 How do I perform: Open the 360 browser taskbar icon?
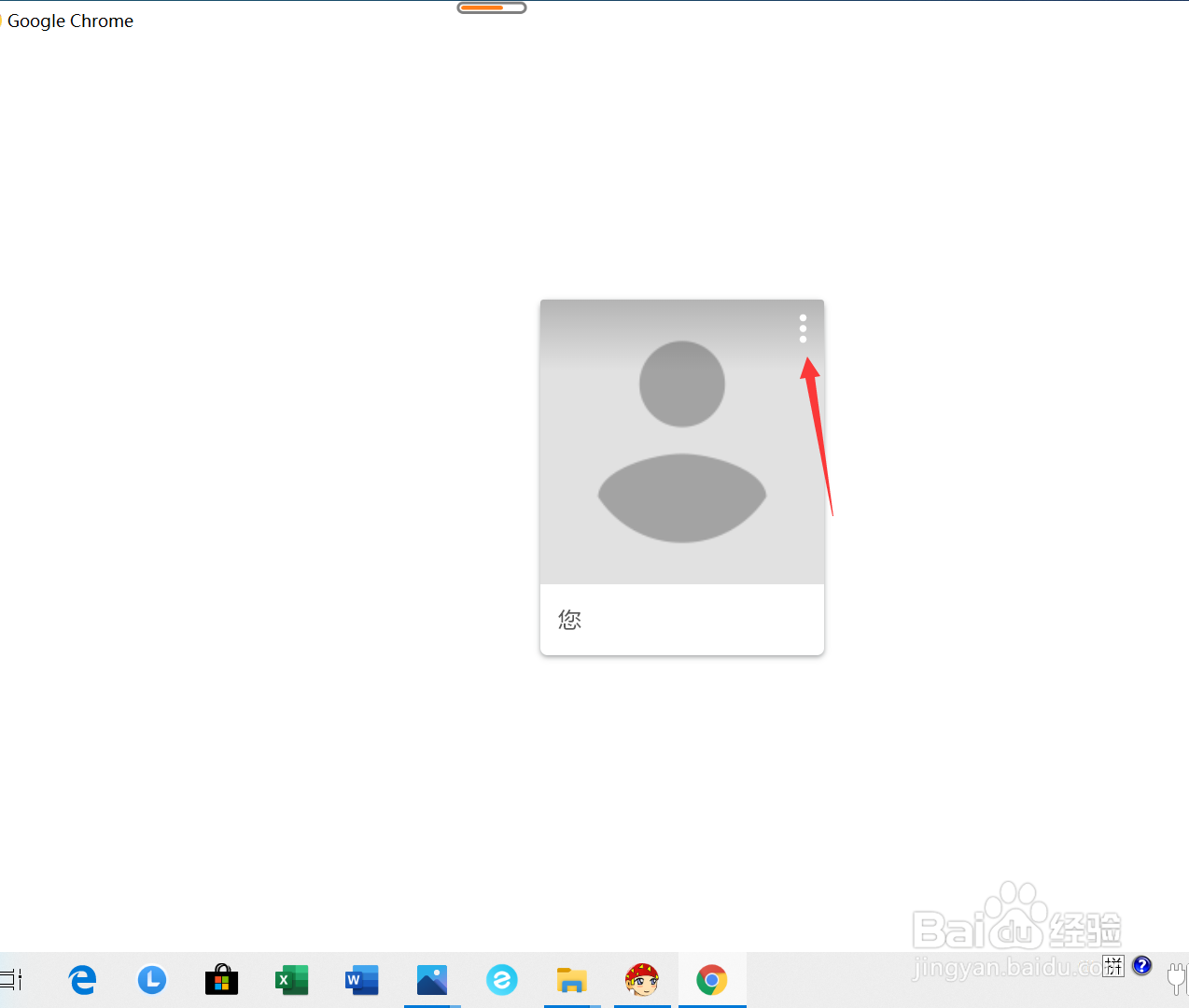tap(502, 980)
